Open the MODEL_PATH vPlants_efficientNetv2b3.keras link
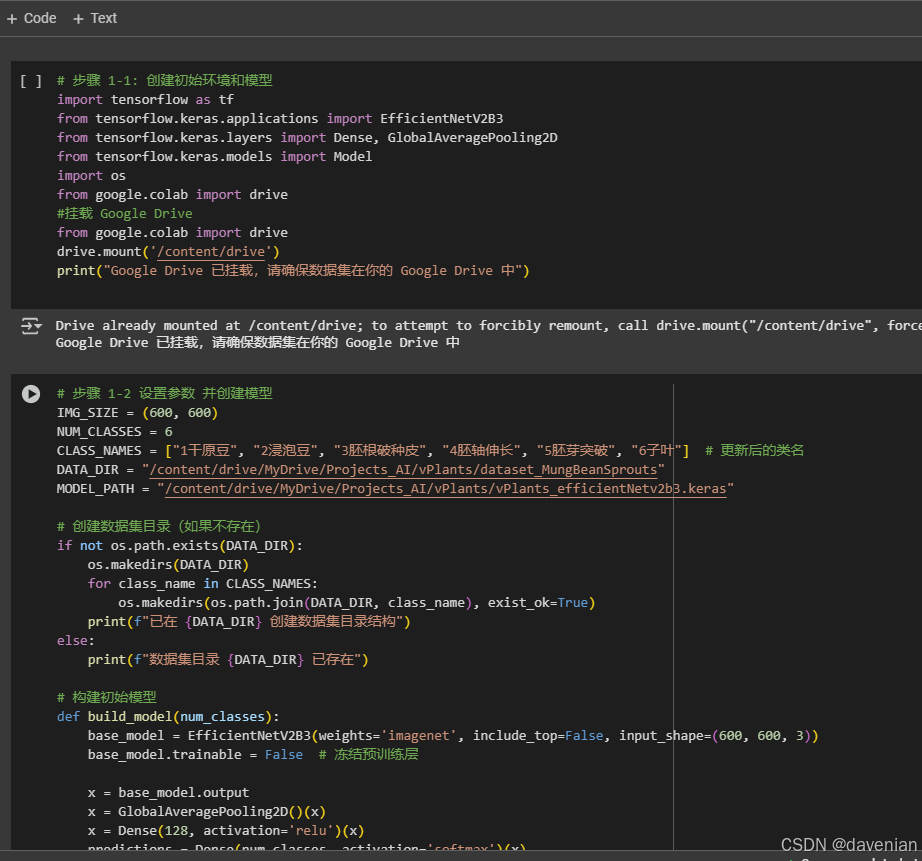Screen dimensions: 922x861 (445, 489)
